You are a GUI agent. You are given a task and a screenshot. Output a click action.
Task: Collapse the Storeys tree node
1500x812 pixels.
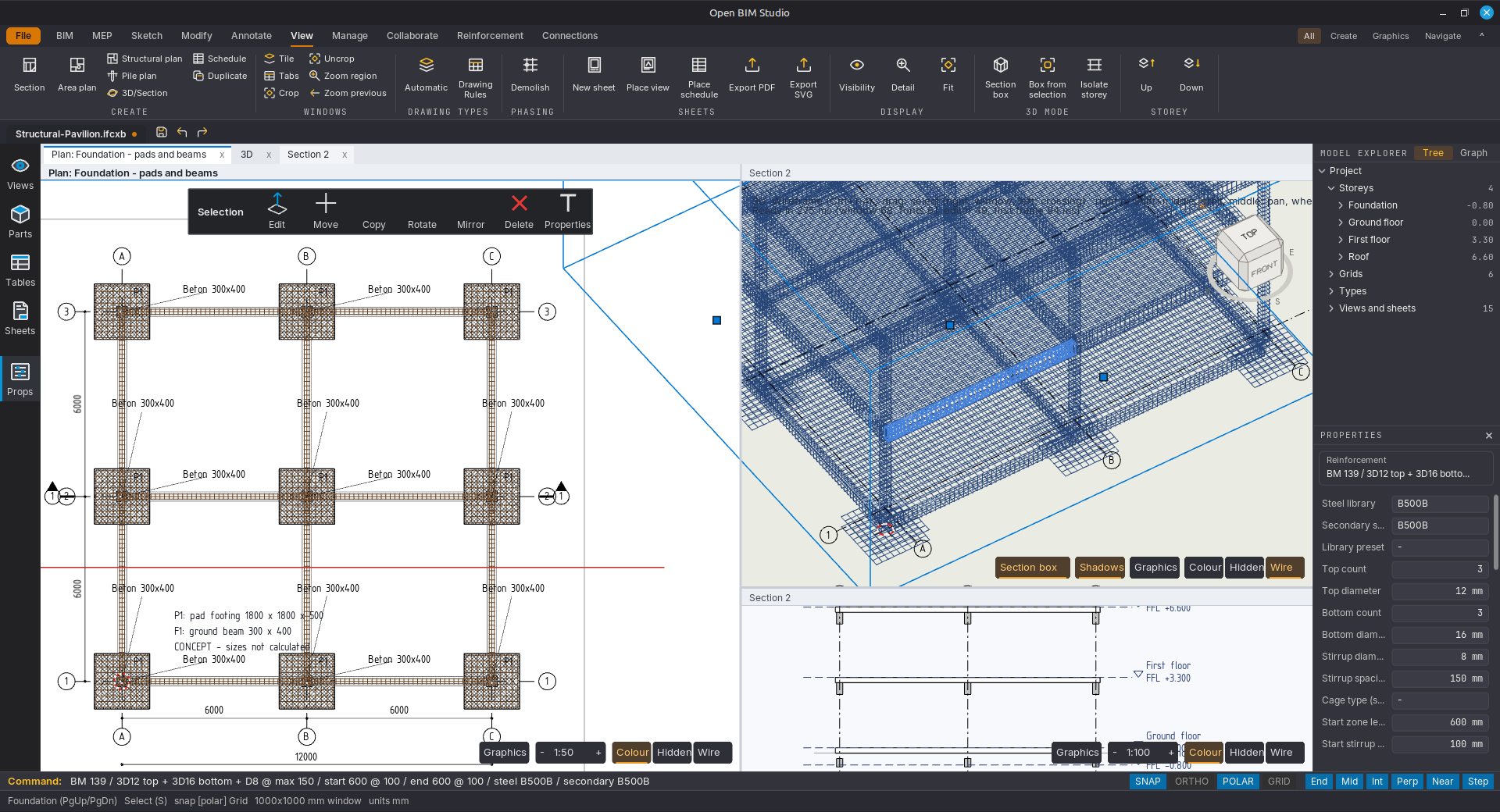[x=1331, y=188]
